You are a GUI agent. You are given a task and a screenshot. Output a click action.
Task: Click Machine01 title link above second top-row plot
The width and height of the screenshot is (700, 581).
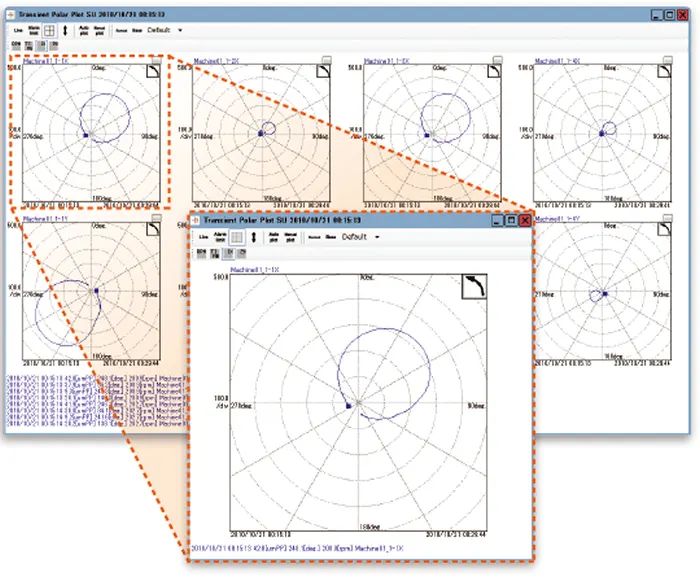pos(217,61)
